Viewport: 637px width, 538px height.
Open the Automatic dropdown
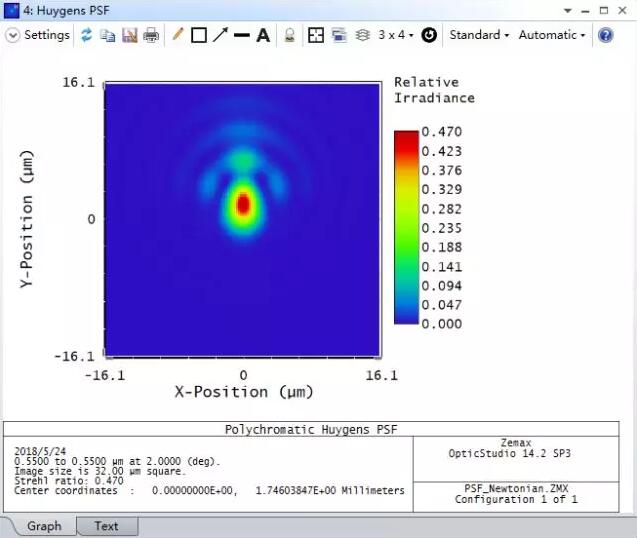[552, 35]
